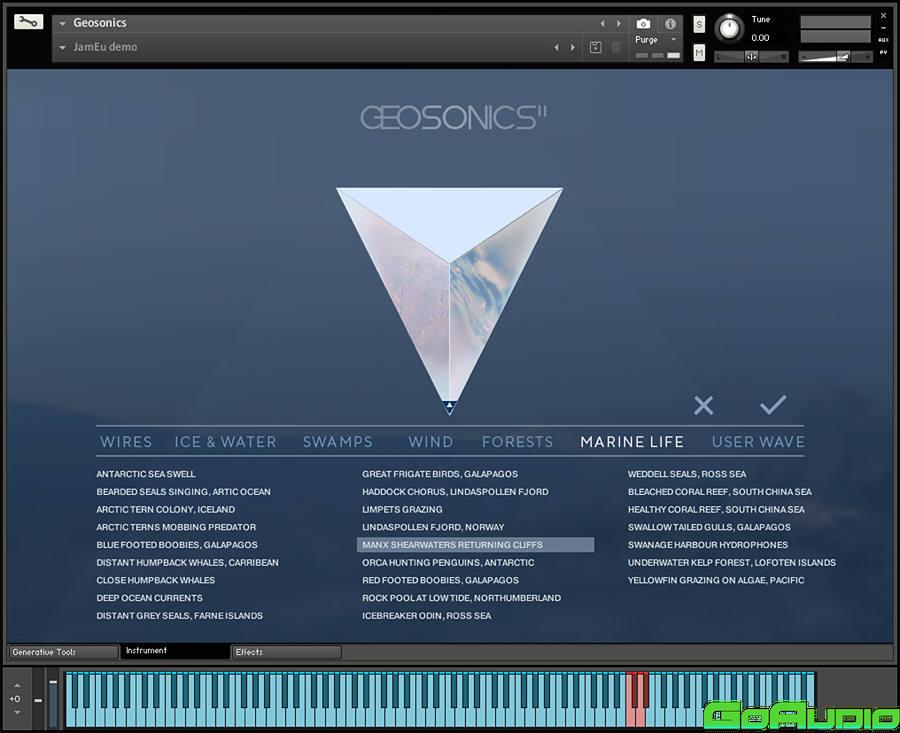900x733 pixels.
Task: Solo the Geosonics instrument
Action: tap(699, 24)
